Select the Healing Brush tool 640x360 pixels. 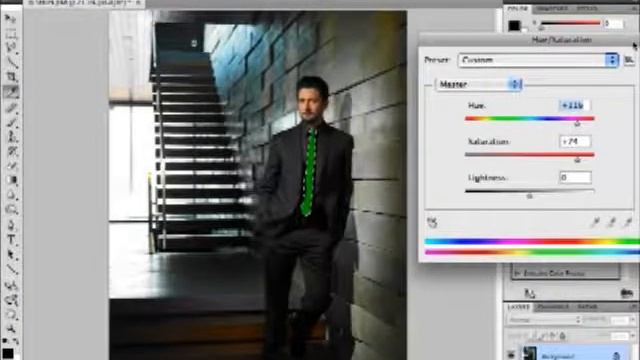click(x=11, y=108)
